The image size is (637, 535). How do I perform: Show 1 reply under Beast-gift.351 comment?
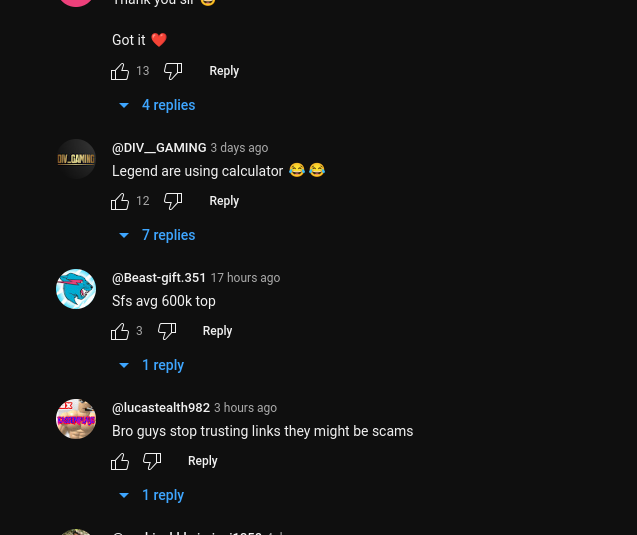[152, 365]
